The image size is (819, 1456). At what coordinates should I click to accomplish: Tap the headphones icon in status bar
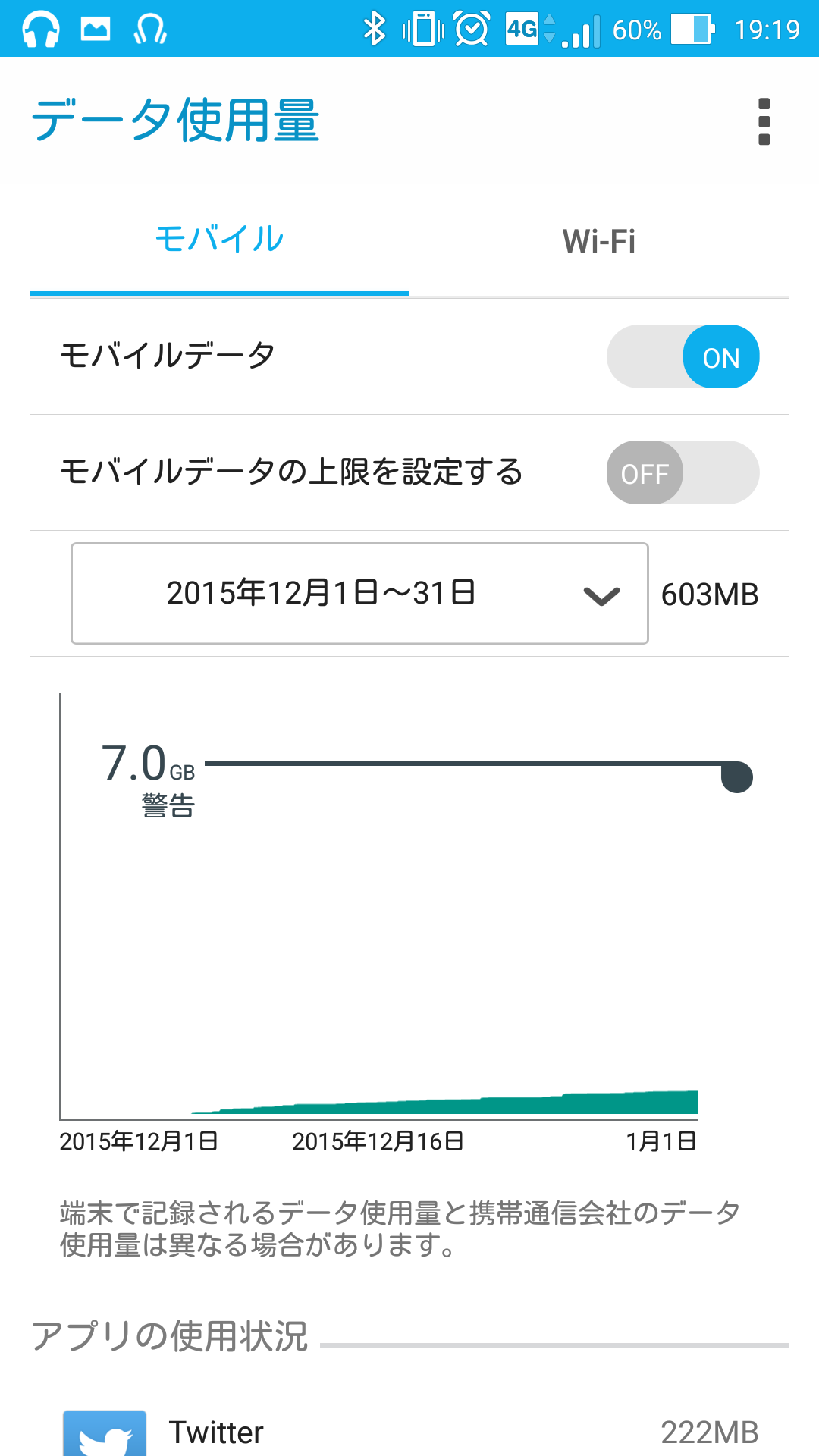click(41, 30)
